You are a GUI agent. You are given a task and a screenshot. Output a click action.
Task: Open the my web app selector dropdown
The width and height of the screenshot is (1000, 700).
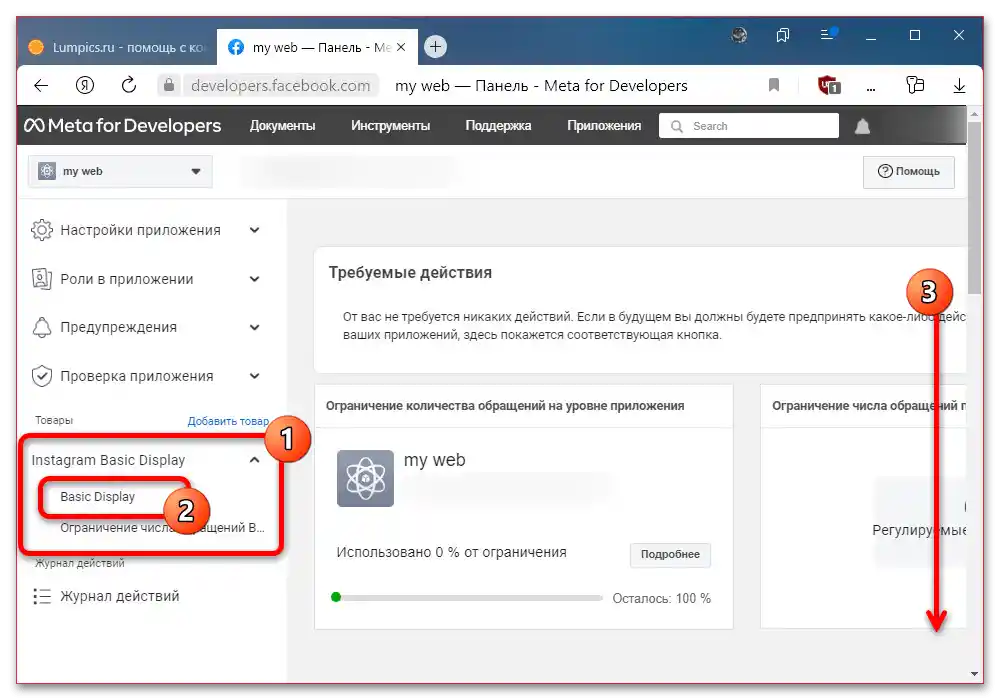195,171
